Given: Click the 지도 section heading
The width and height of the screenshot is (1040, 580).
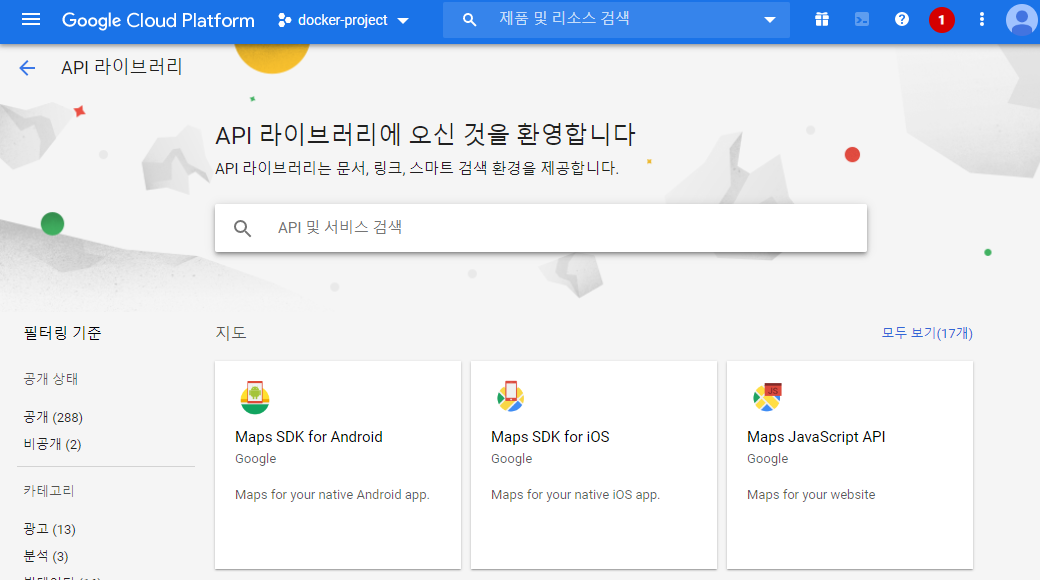Looking at the screenshot, I should [x=231, y=333].
